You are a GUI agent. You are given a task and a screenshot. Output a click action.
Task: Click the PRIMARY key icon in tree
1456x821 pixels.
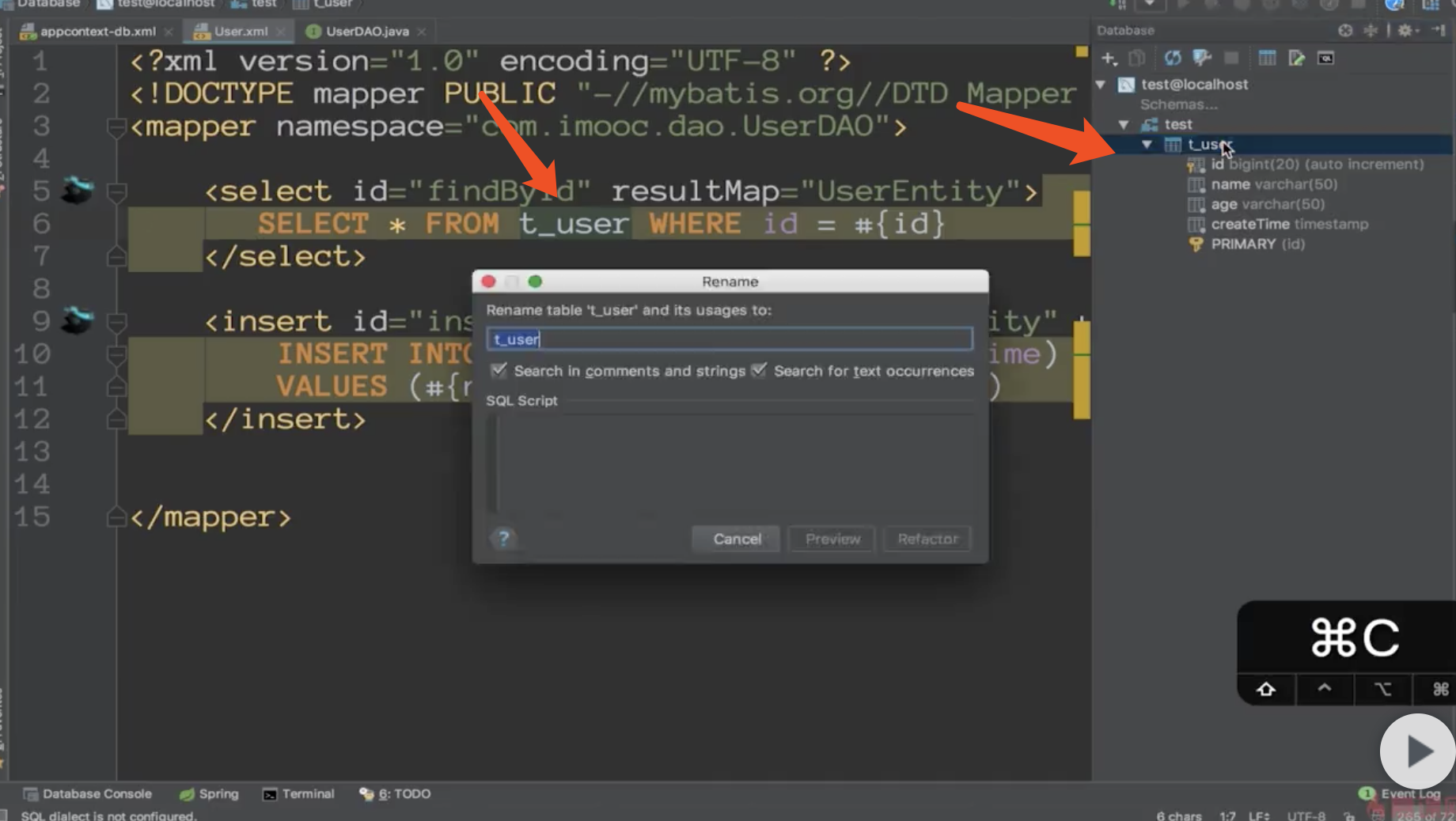[x=1196, y=244]
